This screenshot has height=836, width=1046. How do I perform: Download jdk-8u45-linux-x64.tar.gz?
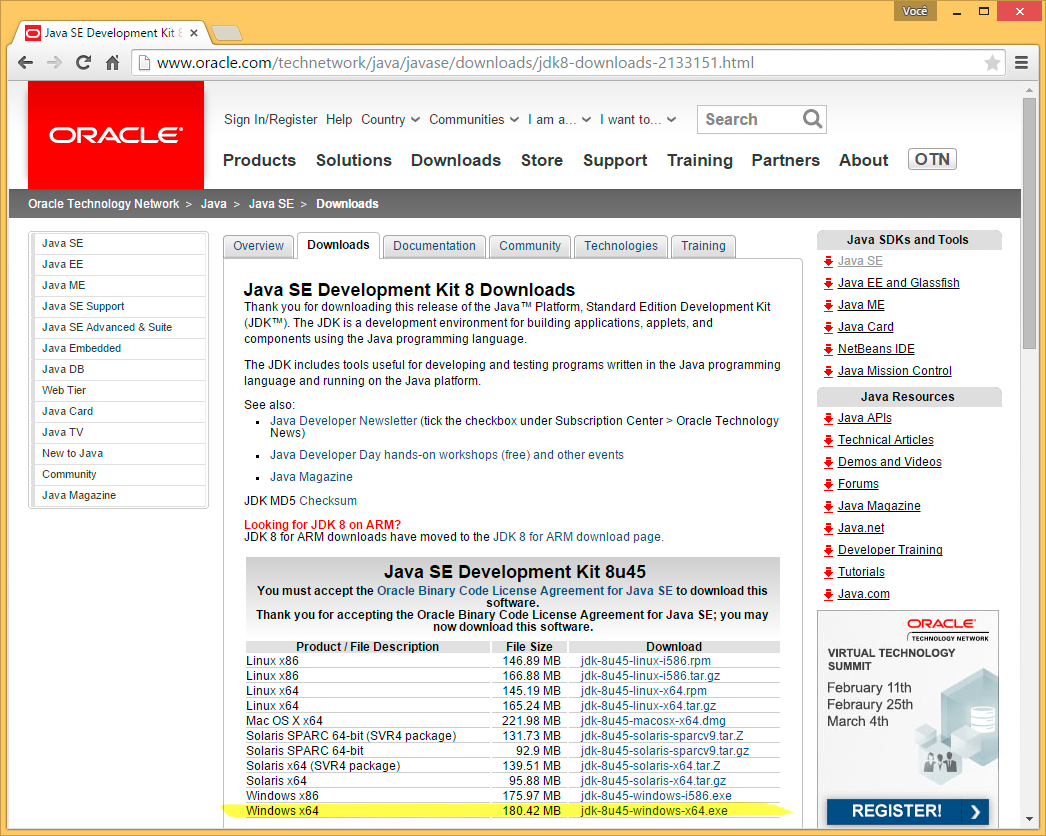[648, 706]
